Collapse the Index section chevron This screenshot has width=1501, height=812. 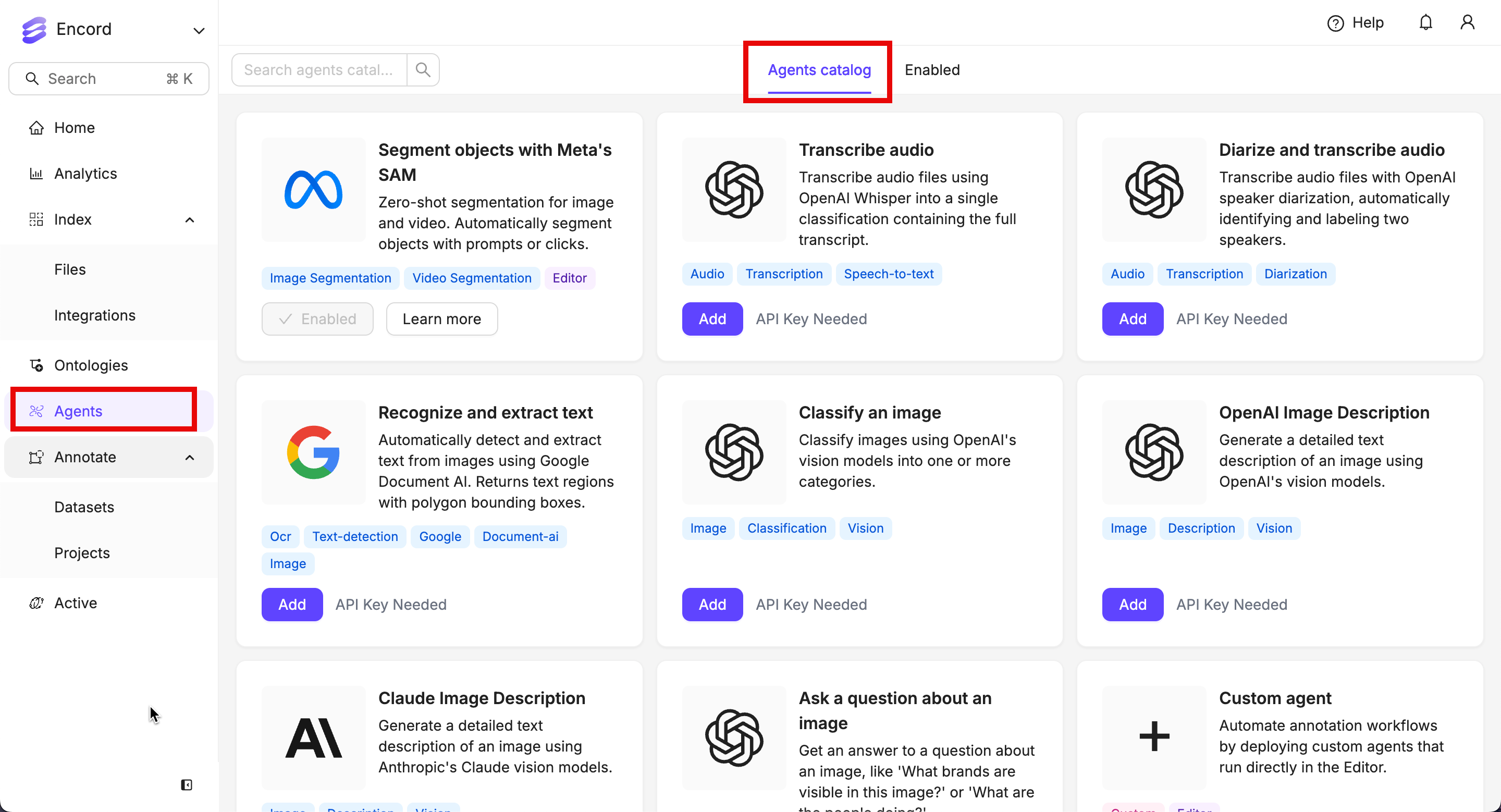click(x=189, y=219)
